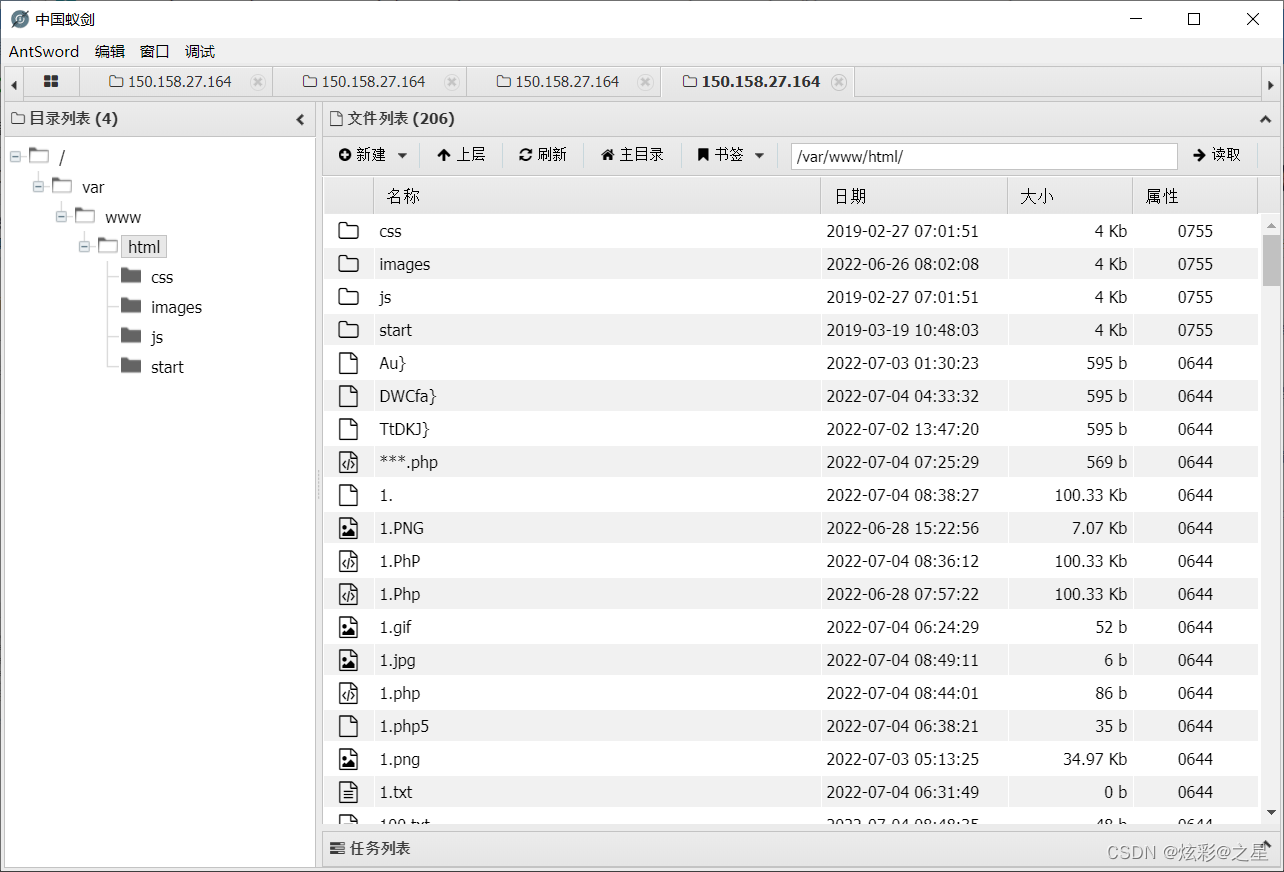Click folder icon of css row
Viewport: 1284px width, 872px height.
click(x=348, y=231)
